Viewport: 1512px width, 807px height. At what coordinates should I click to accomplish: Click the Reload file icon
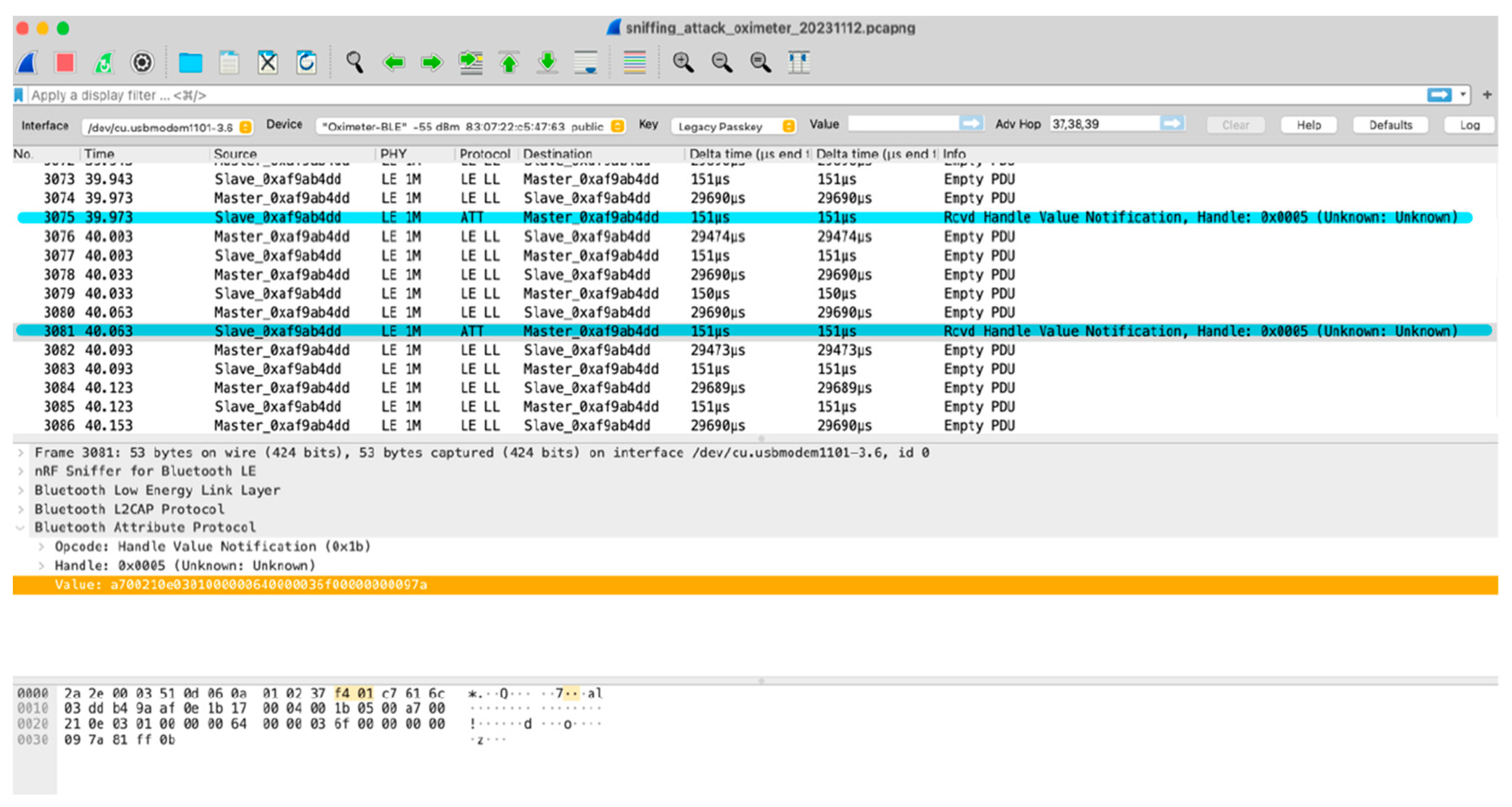coord(306,62)
